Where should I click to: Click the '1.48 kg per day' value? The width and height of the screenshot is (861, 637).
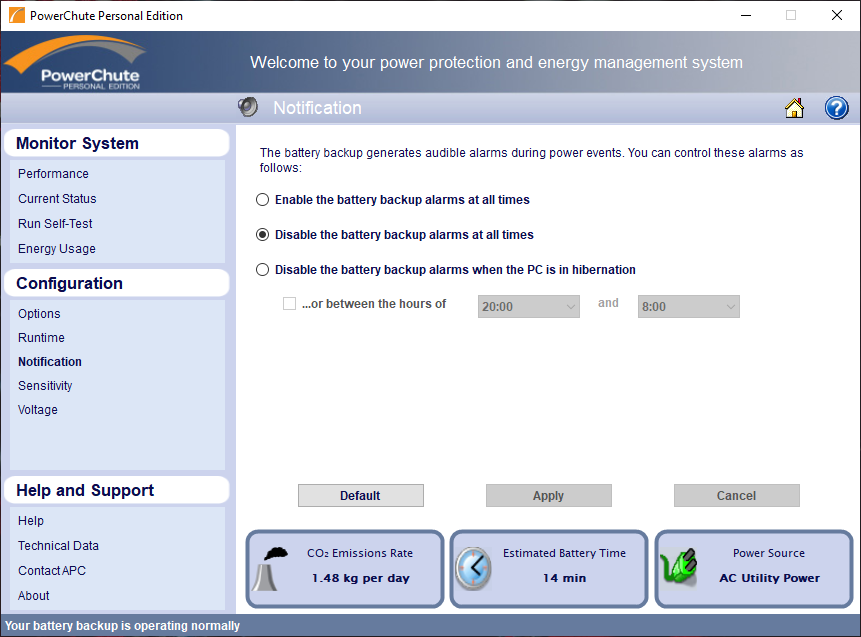[361, 578]
